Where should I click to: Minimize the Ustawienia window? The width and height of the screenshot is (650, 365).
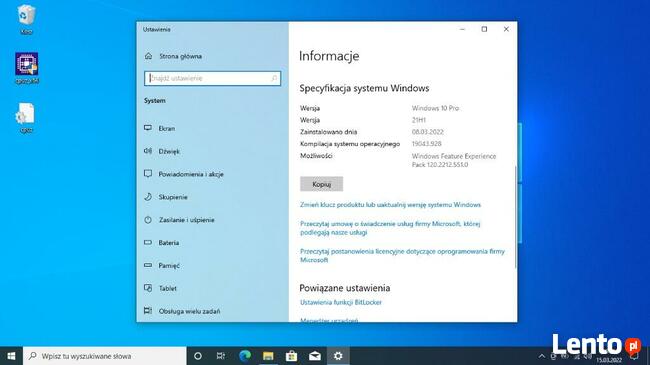click(463, 29)
